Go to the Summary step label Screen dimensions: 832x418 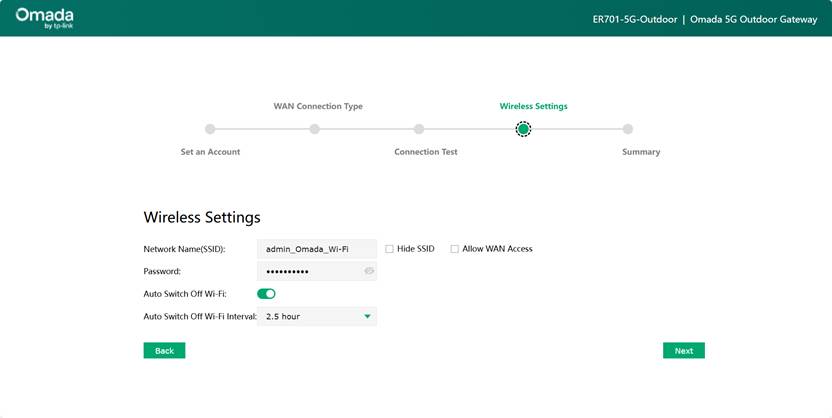pos(641,152)
